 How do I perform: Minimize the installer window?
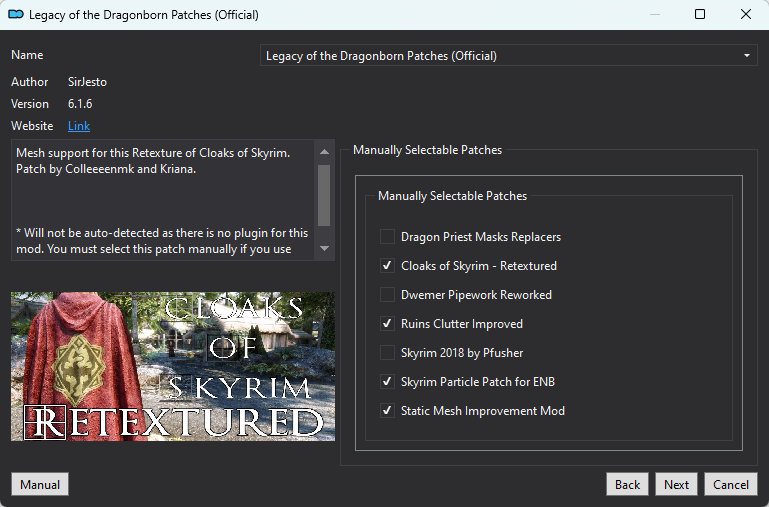655,14
